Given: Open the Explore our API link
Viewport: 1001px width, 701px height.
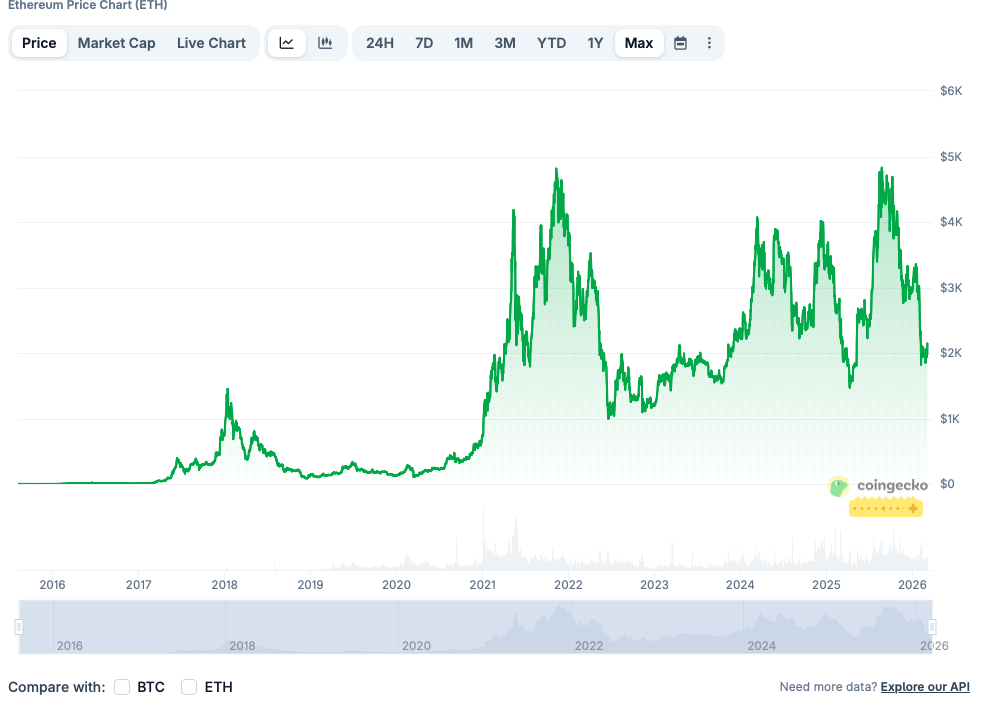Looking at the screenshot, I should [x=924, y=686].
